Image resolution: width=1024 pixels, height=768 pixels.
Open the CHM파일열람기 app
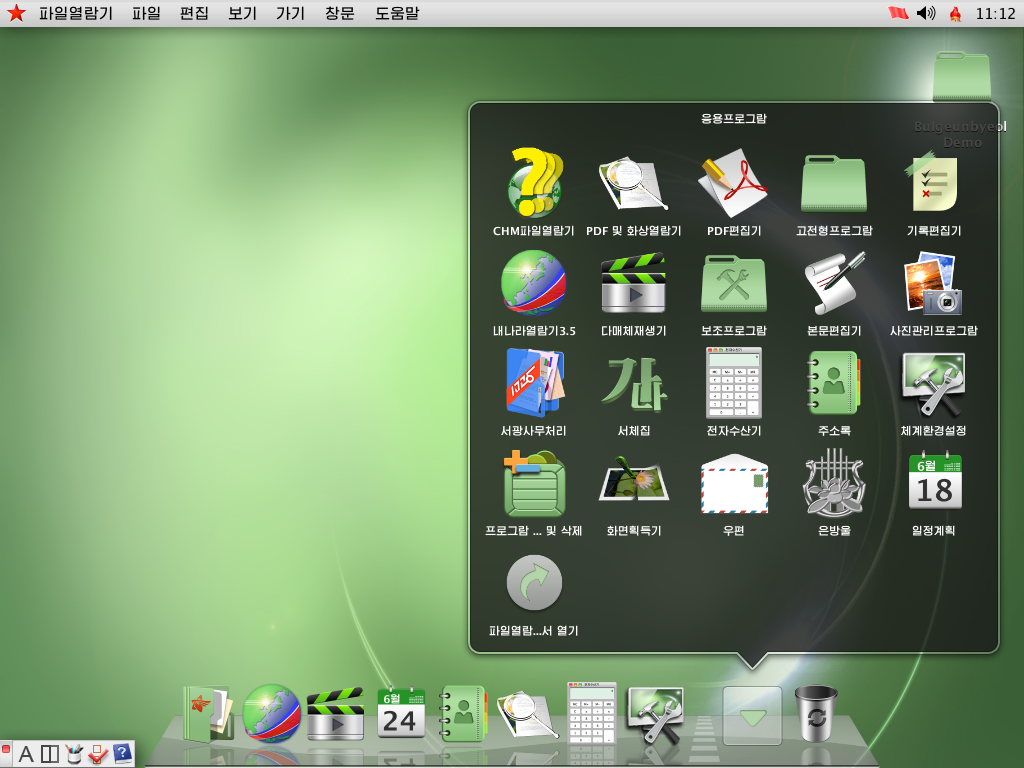click(x=534, y=184)
